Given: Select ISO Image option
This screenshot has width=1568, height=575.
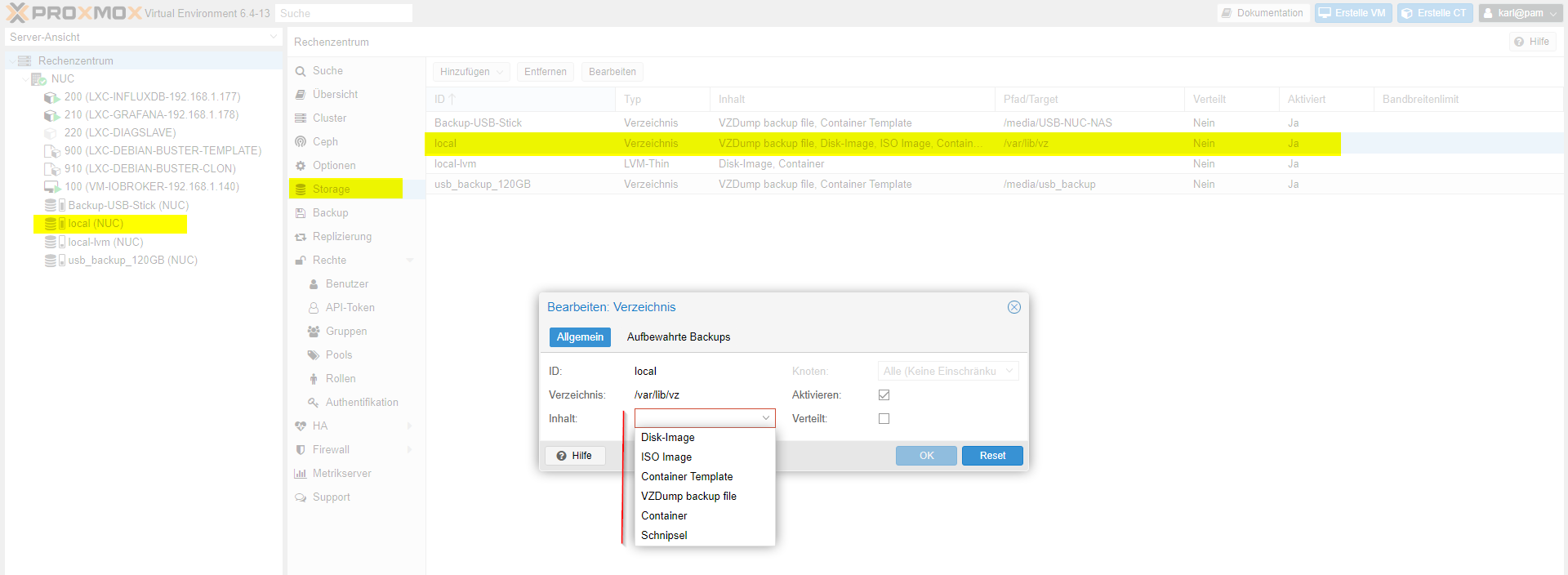Looking at the screenshot, I should click(x=705, y=457).
